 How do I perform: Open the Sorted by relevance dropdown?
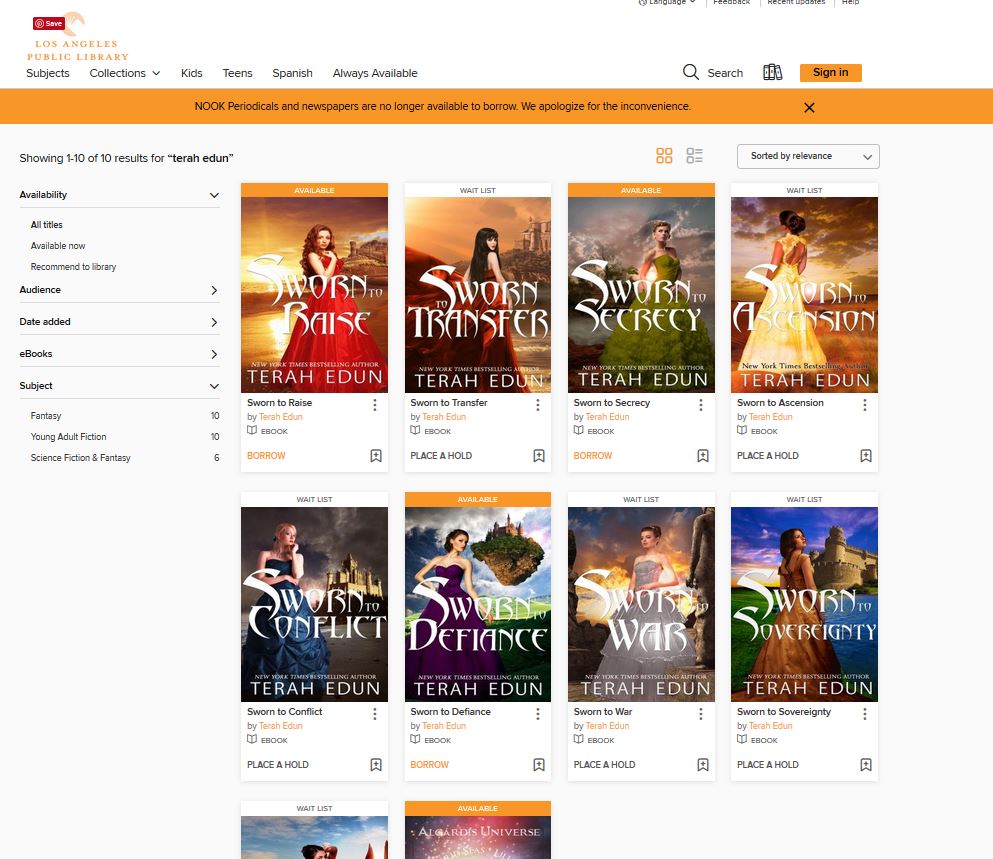(x=808, y=156)
